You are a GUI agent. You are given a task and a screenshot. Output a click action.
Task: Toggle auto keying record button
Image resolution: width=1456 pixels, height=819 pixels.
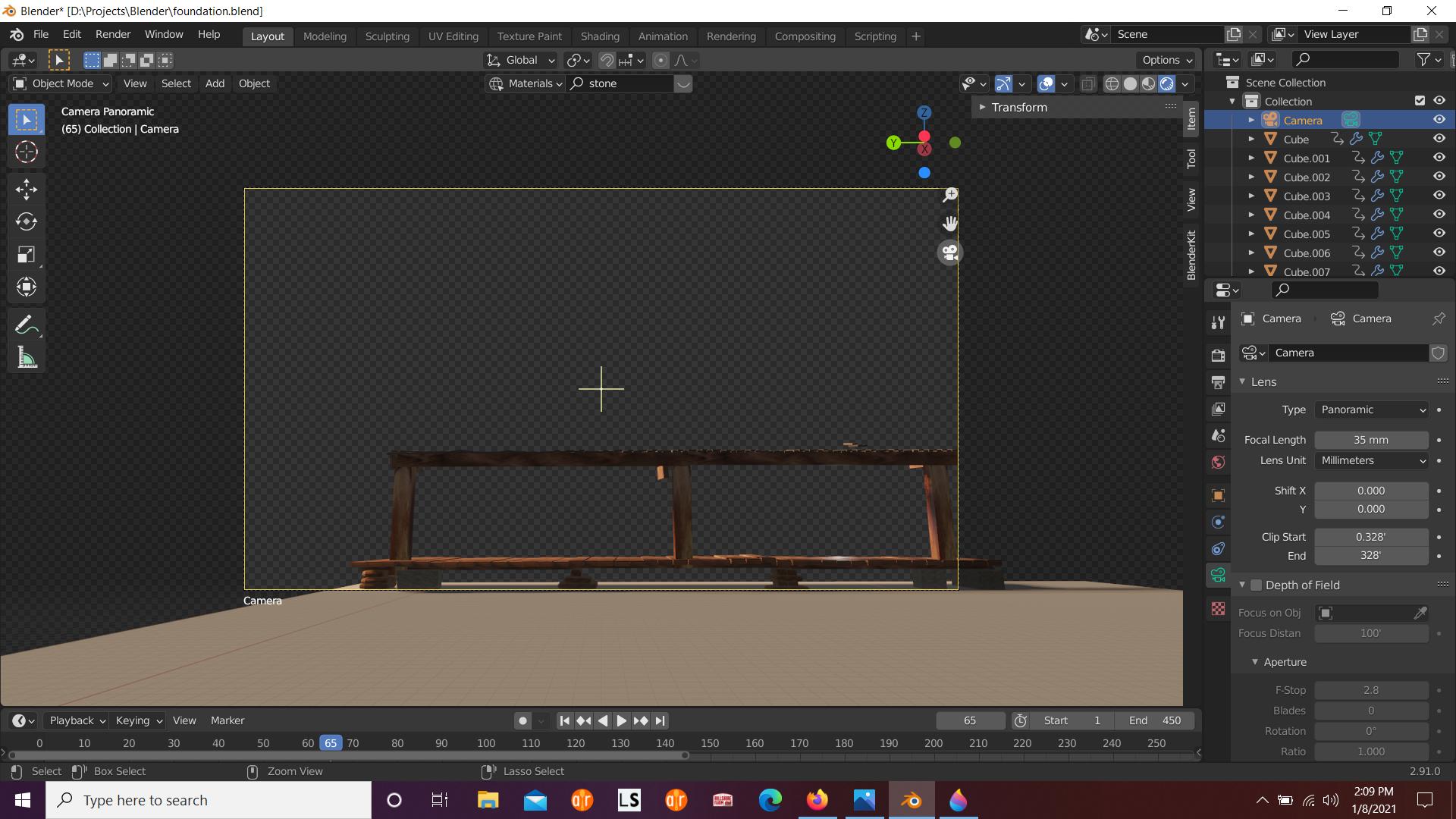(x=522, y=720)
